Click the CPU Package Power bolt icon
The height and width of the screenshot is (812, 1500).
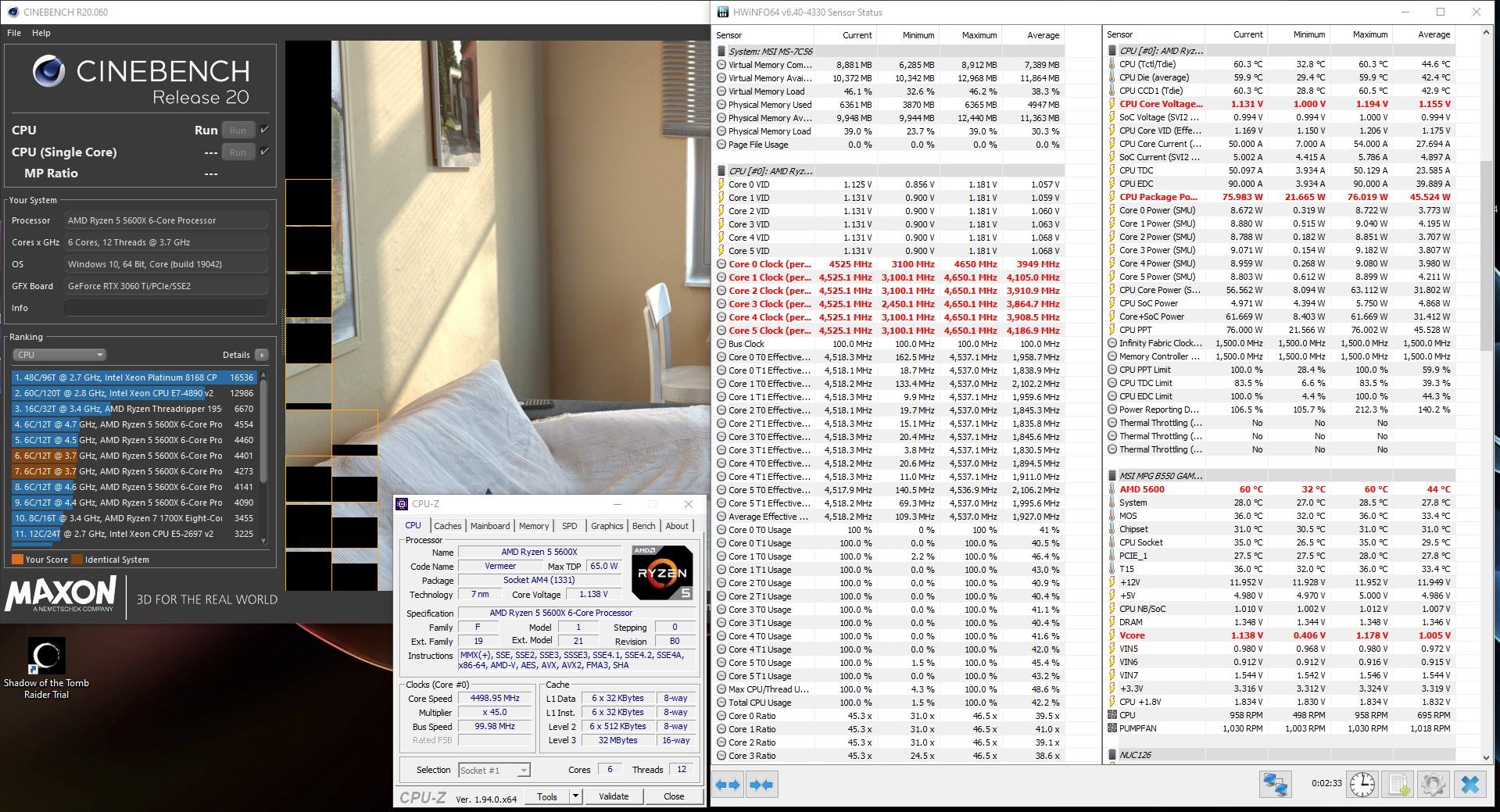[x=1112, y=197]
